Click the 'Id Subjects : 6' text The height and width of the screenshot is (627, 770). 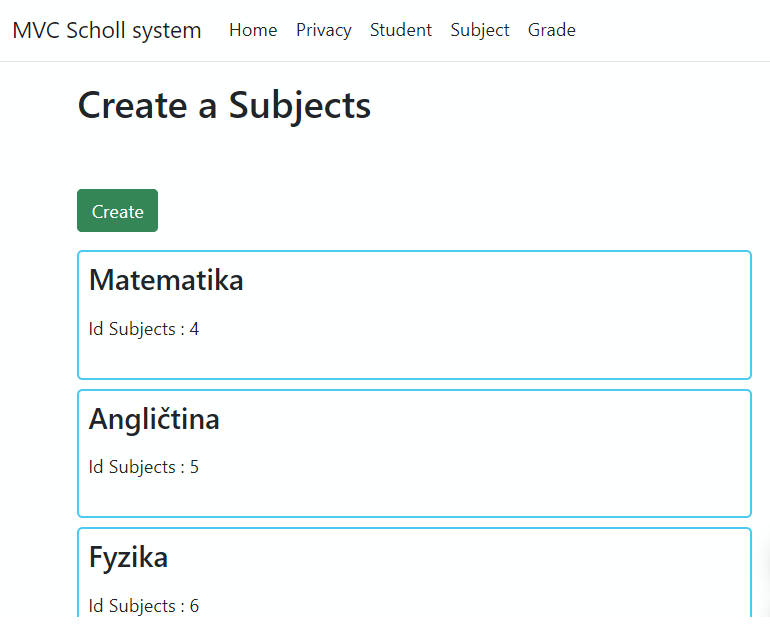point(144,606)
